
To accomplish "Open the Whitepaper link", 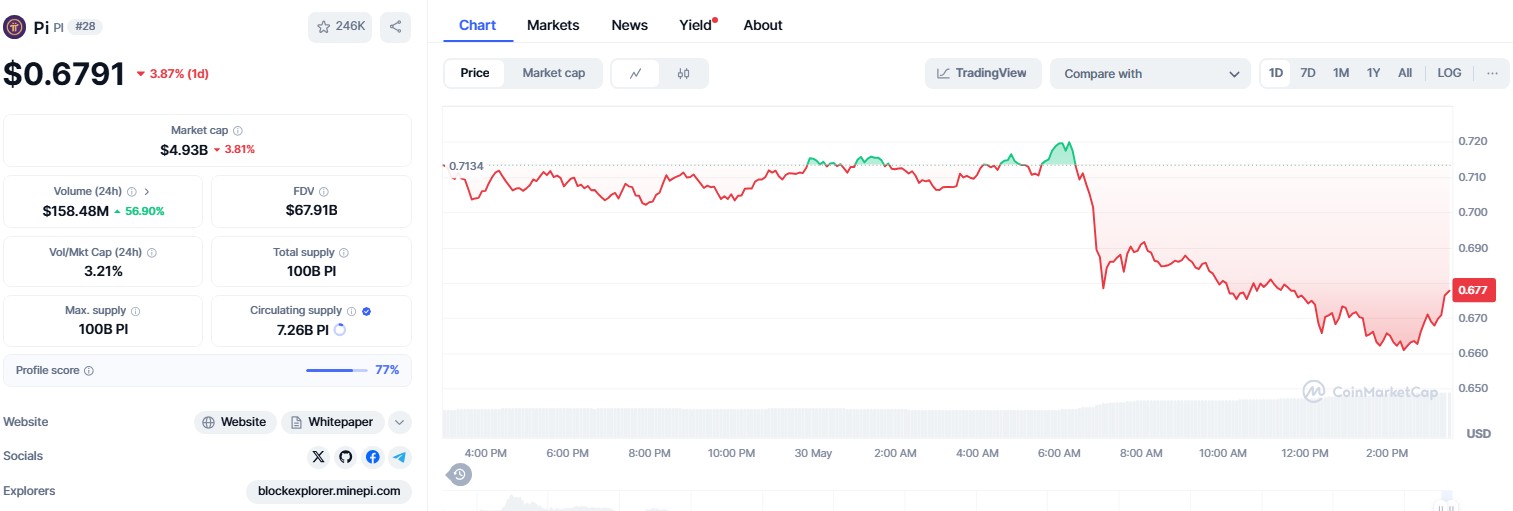I will pos(332,422).
